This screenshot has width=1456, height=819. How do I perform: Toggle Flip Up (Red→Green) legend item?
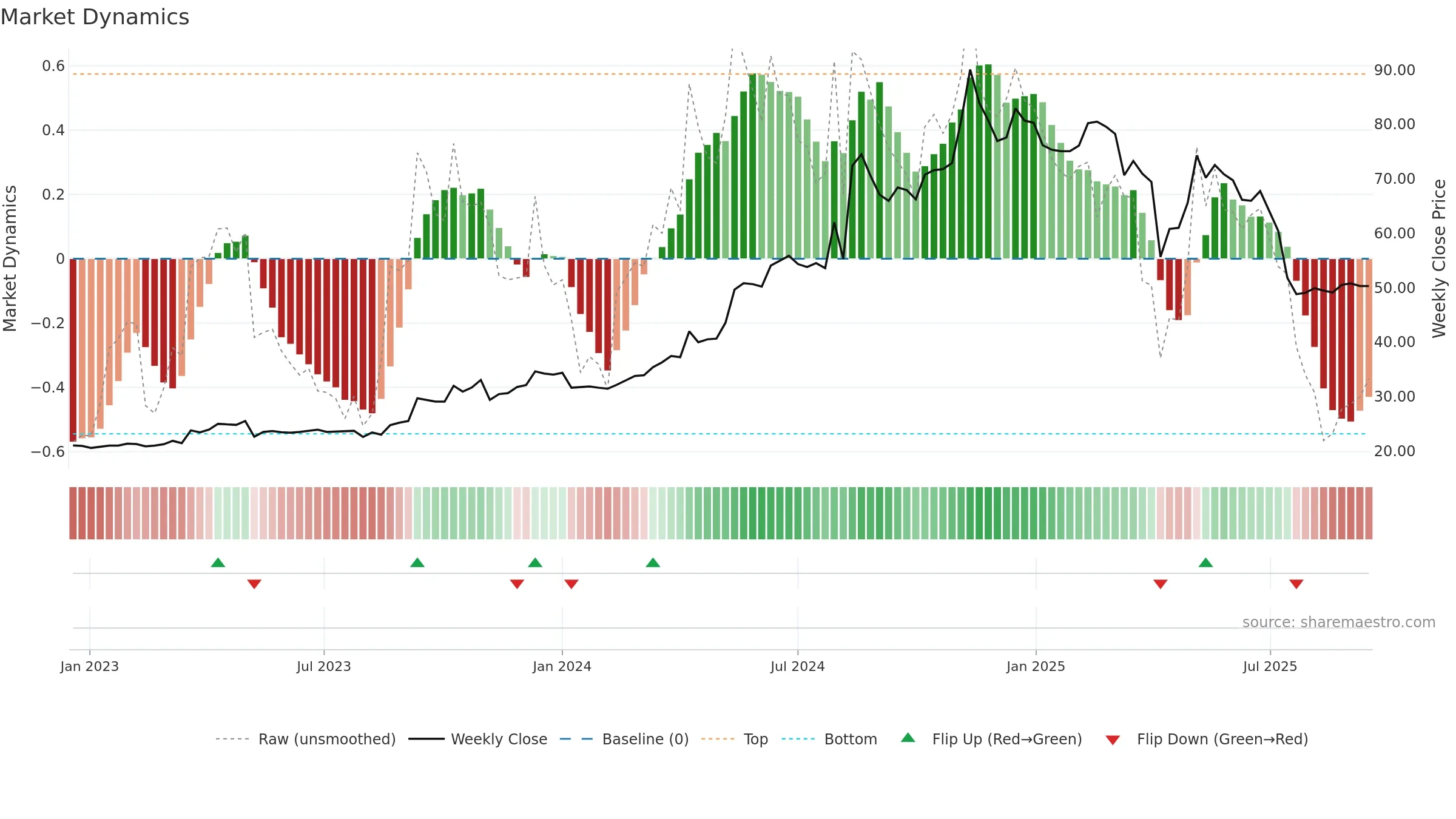point(992,739)
